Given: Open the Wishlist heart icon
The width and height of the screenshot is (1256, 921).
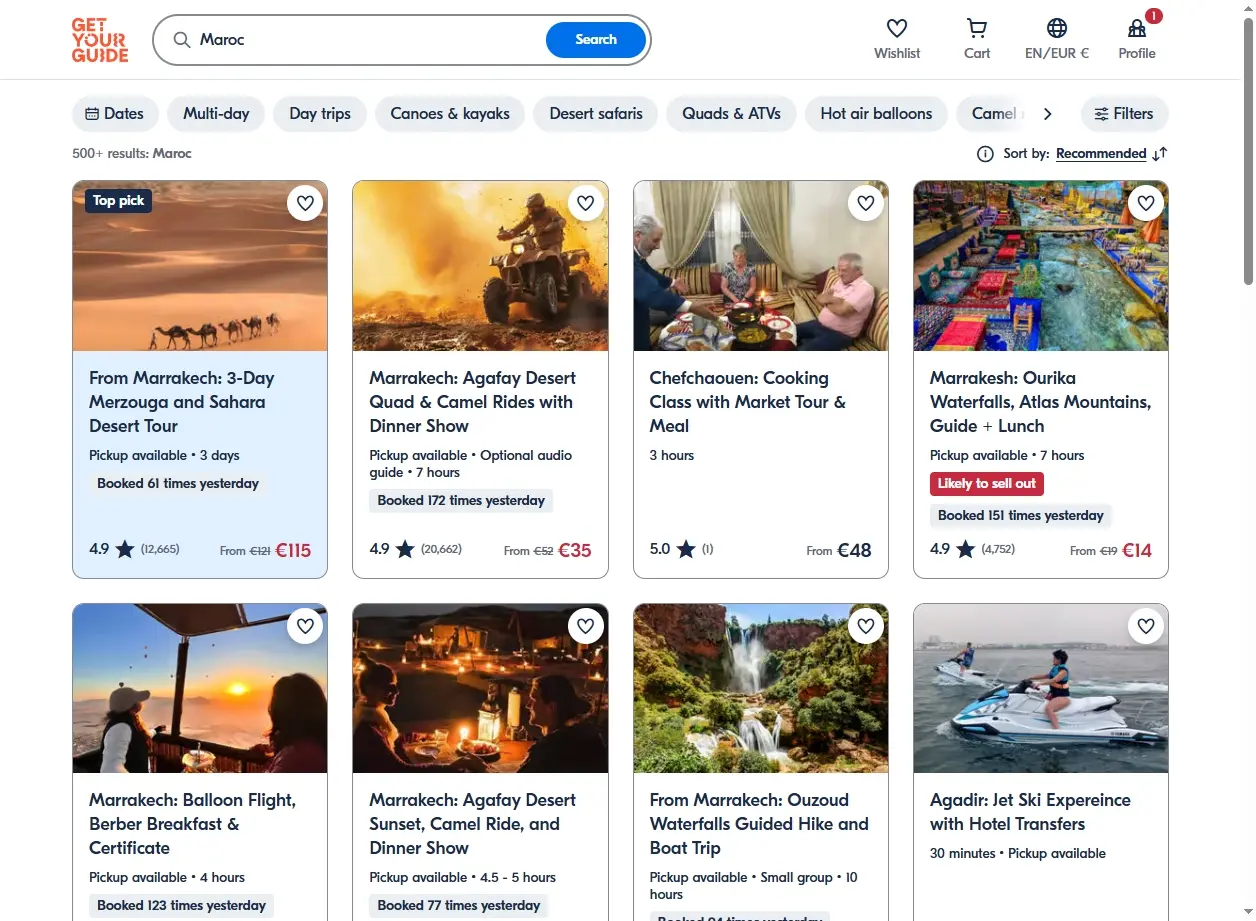Looking at the screenshot, I should [897, 28].
